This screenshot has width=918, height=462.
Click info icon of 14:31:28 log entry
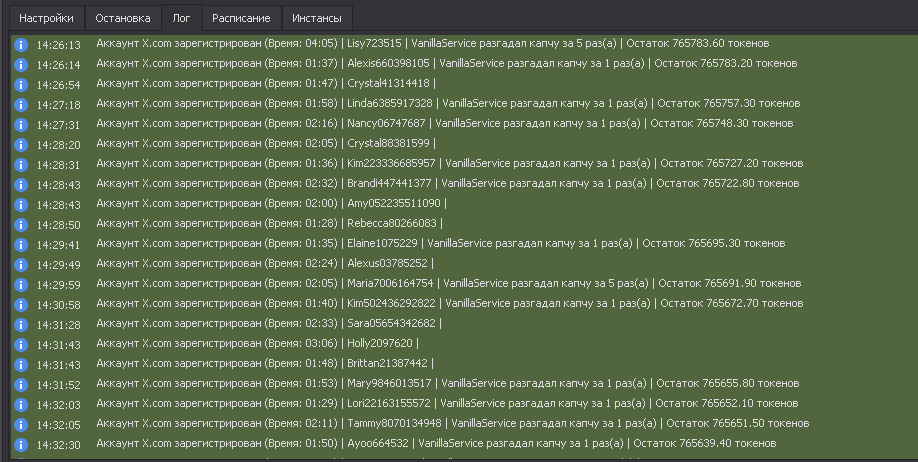(x=21, y=325)
